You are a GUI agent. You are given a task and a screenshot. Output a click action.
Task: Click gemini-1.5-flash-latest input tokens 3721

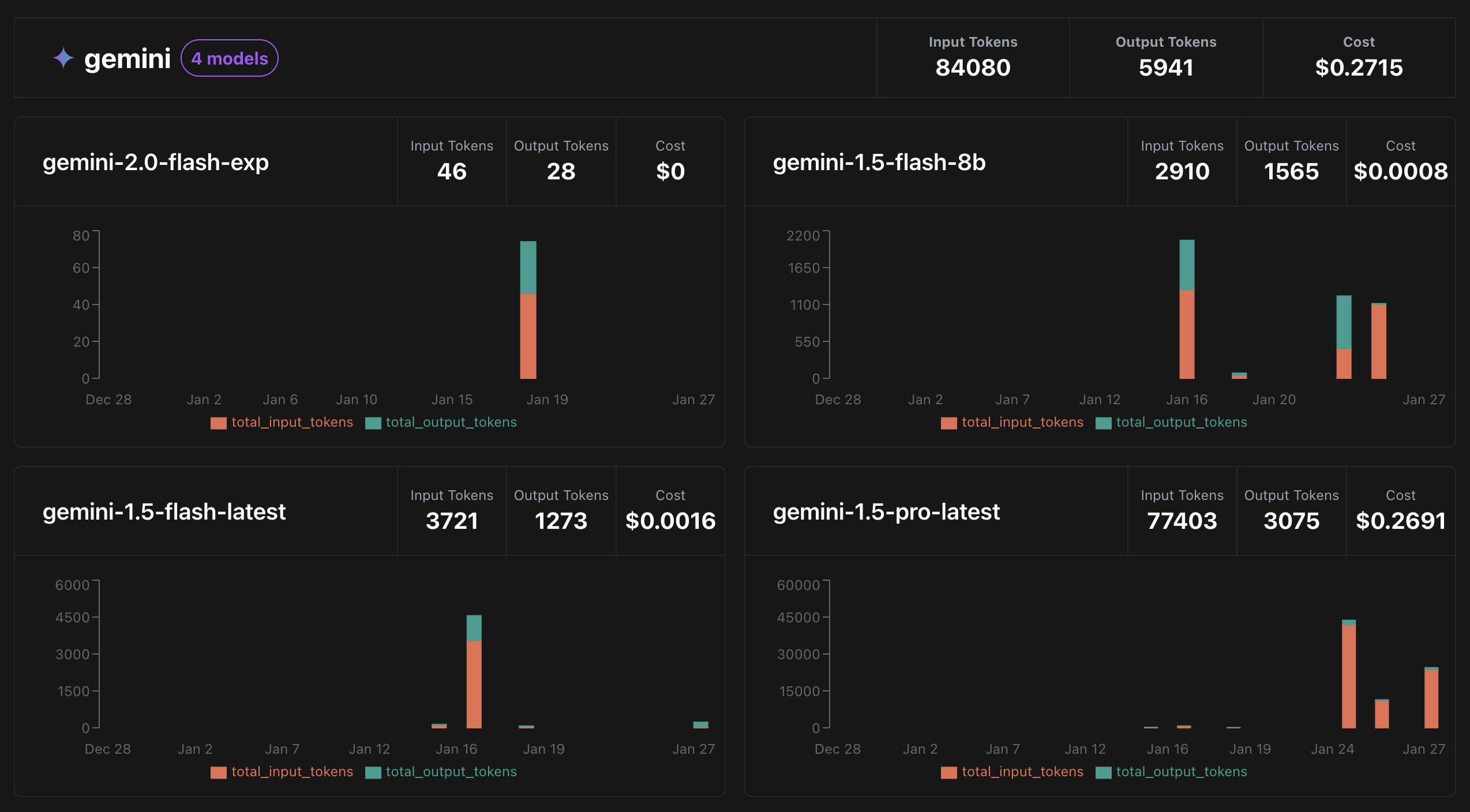coord(452,521)
